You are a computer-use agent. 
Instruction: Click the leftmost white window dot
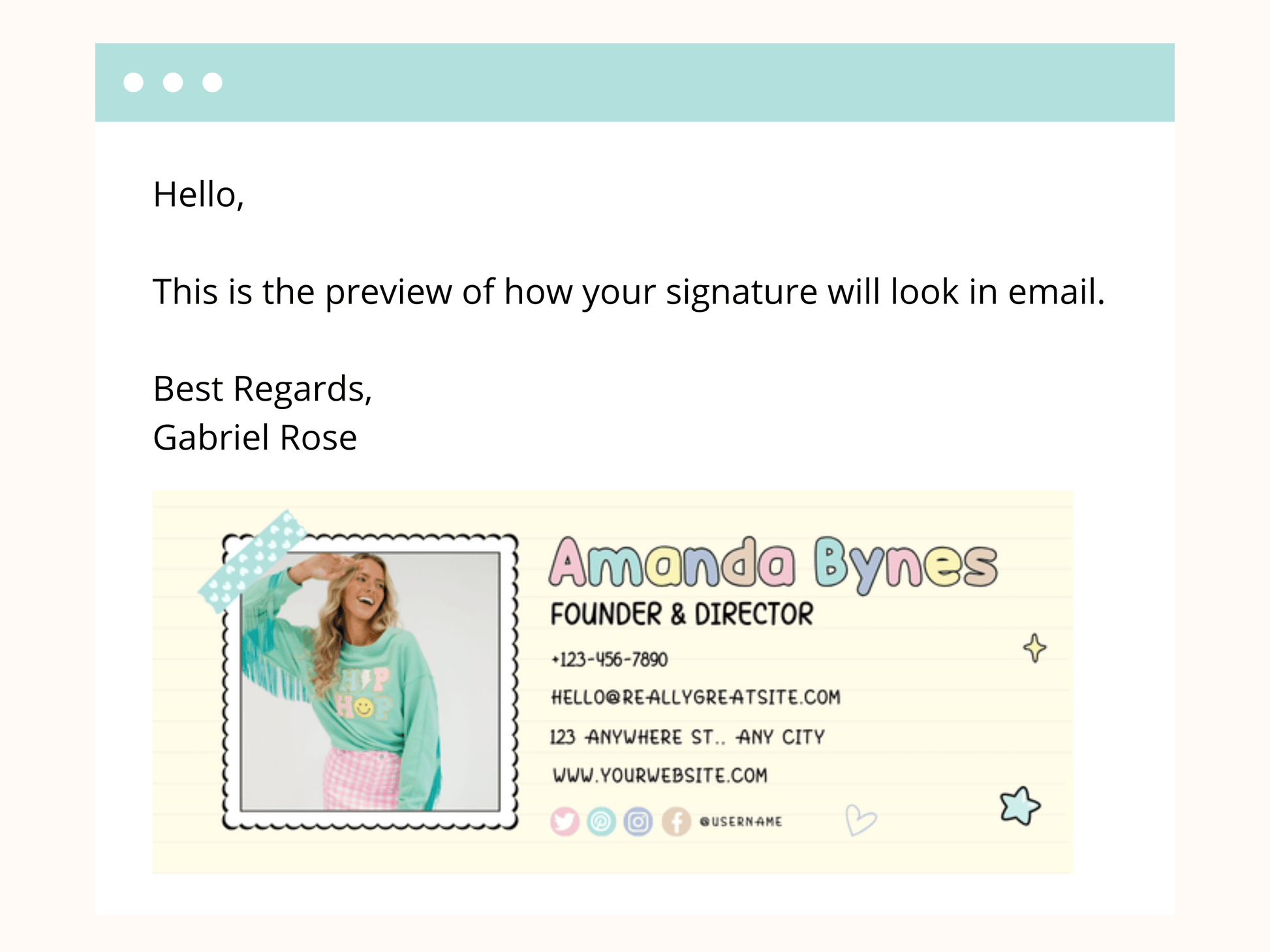[134, 83]
